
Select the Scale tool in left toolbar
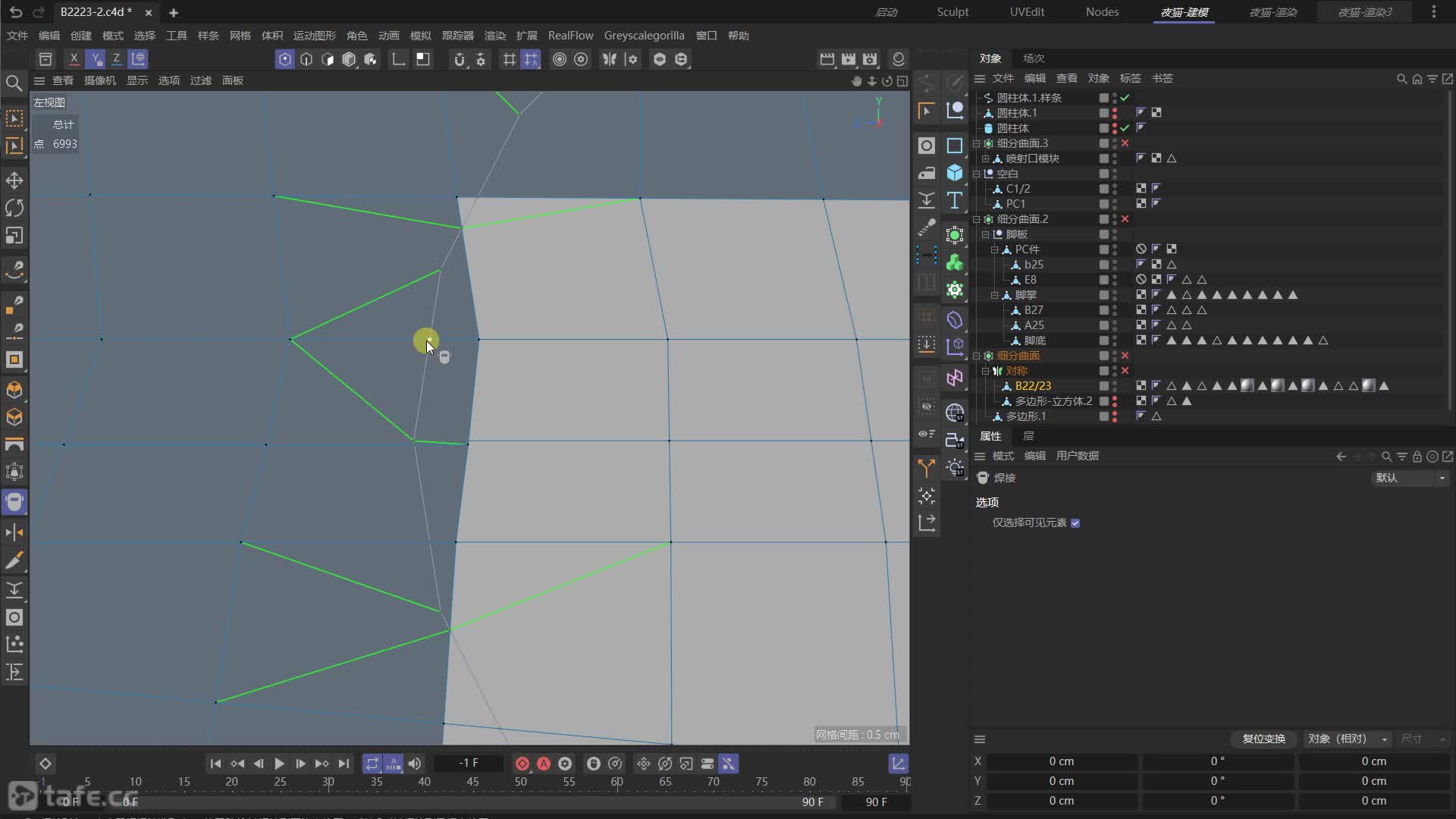click(x=14, y=236)
